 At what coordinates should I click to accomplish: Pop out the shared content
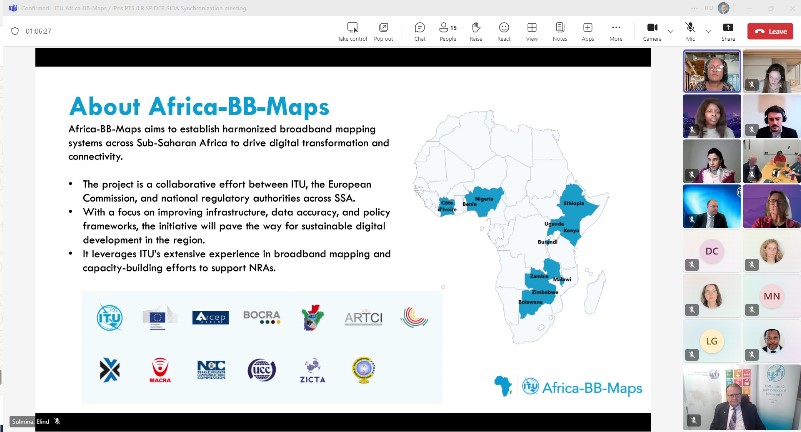pos(383,31)
